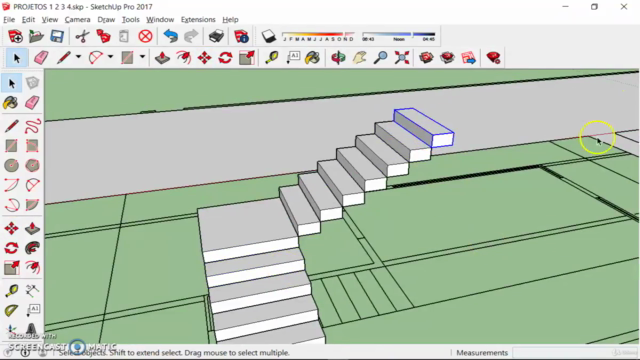Undo the last action with blue arrow
The width and height of the screenshot is (640, 360).
click(170, 36)
